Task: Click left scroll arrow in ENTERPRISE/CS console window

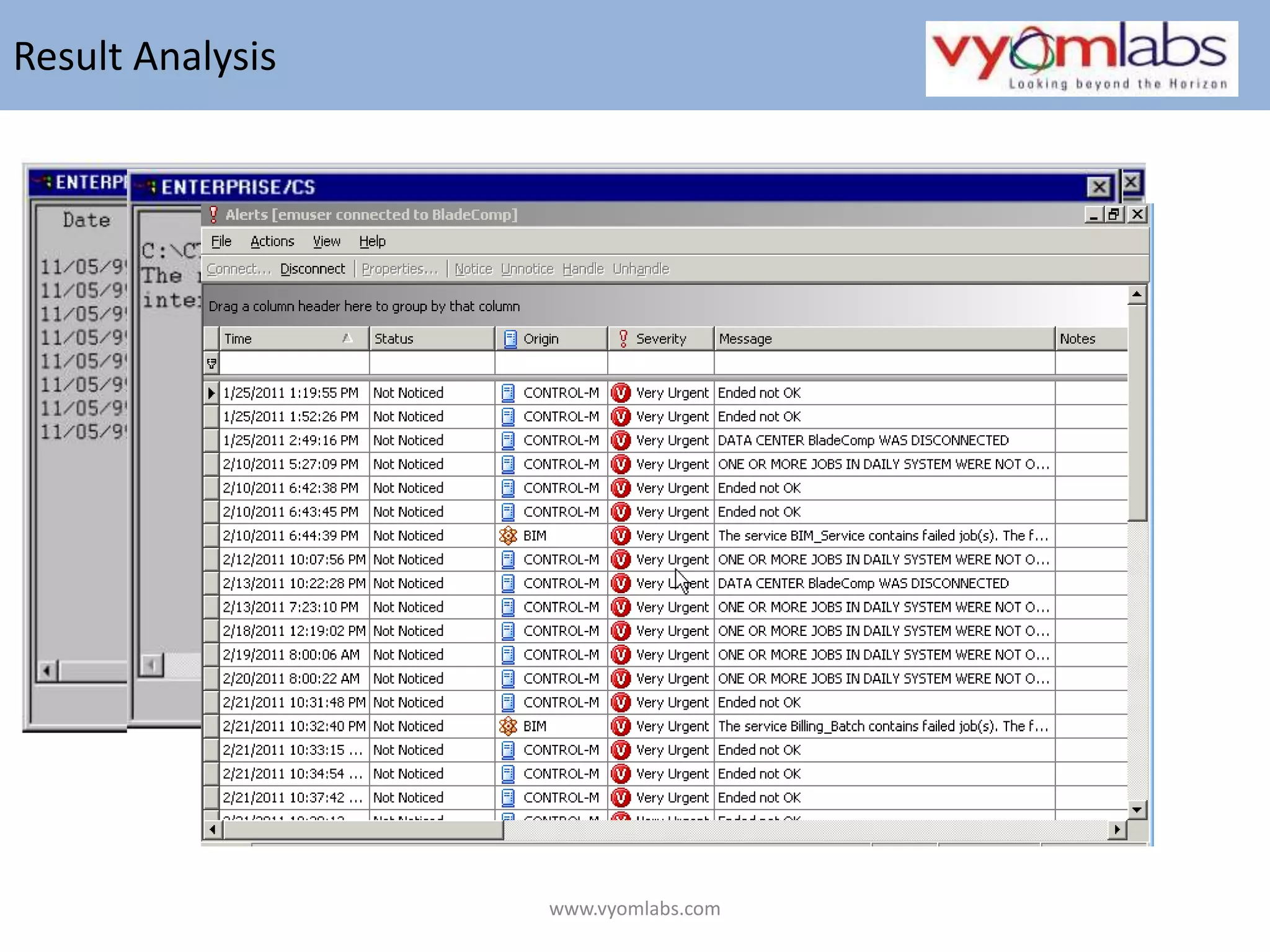Action: (151, 666)
